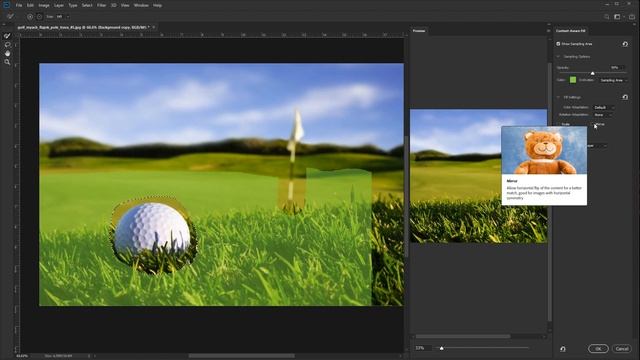Open the brush Size dropdown arrow
The height and width of the screenshot is (360, 640).
point(67,17)
